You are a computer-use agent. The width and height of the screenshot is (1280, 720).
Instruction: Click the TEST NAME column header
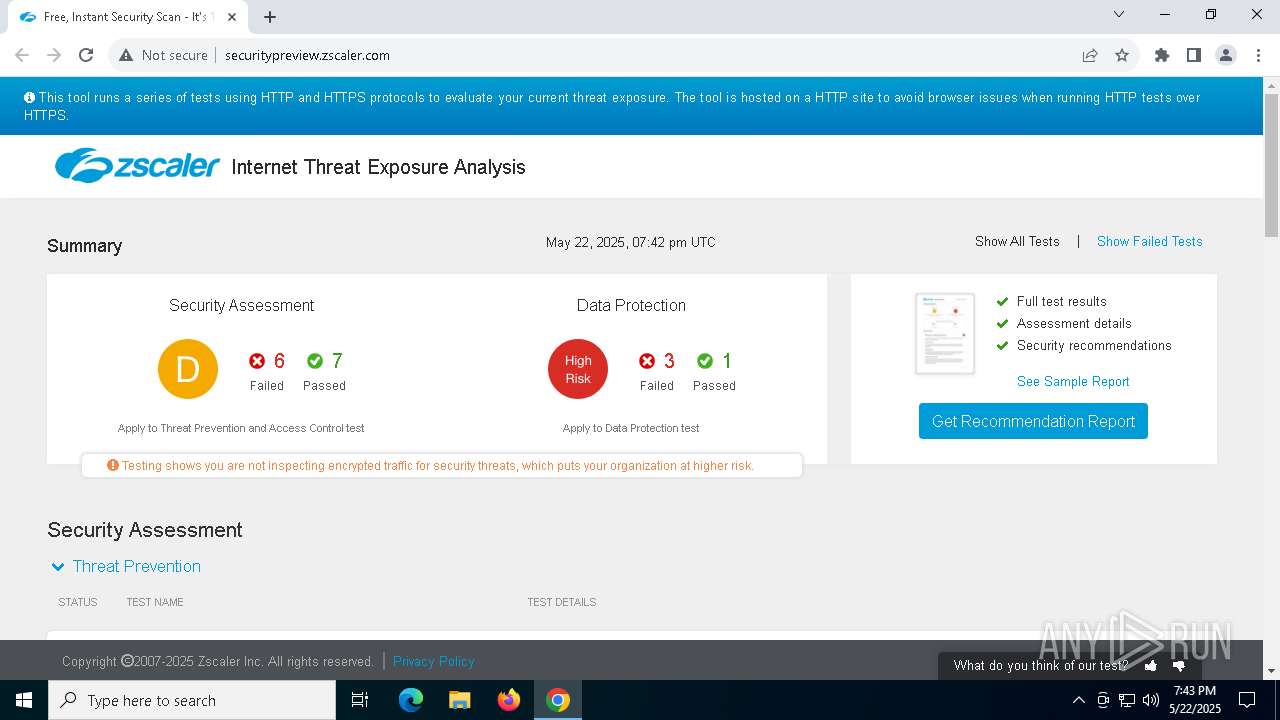click(x=155, y=602)
